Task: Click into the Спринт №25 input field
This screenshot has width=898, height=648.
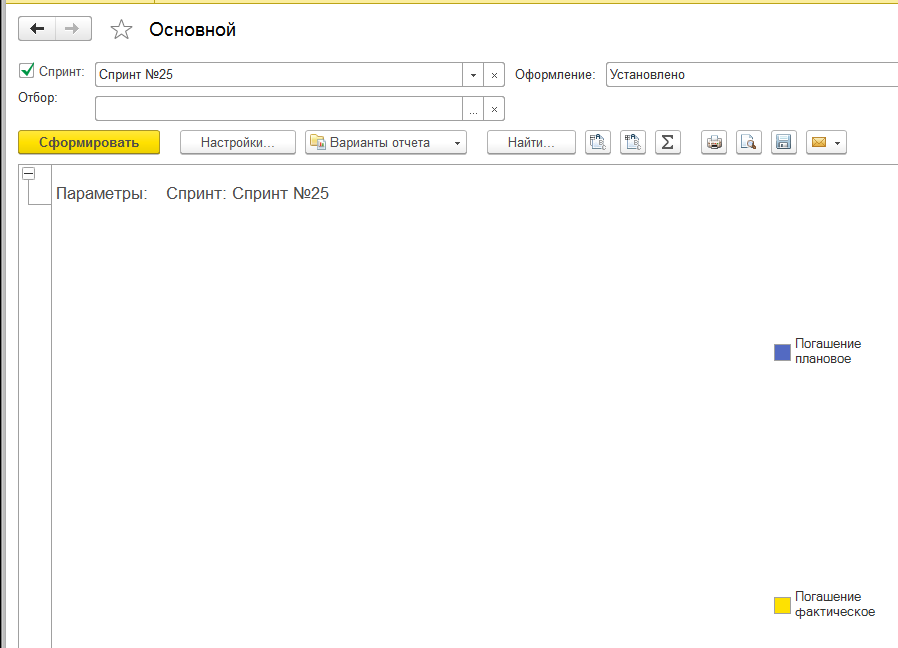Action: (x=279, y=74)
